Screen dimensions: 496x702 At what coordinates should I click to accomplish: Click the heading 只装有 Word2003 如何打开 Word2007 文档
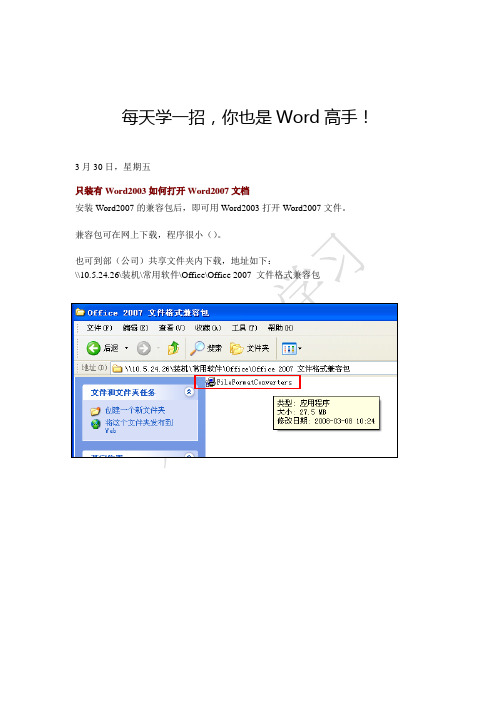(162, 191)
